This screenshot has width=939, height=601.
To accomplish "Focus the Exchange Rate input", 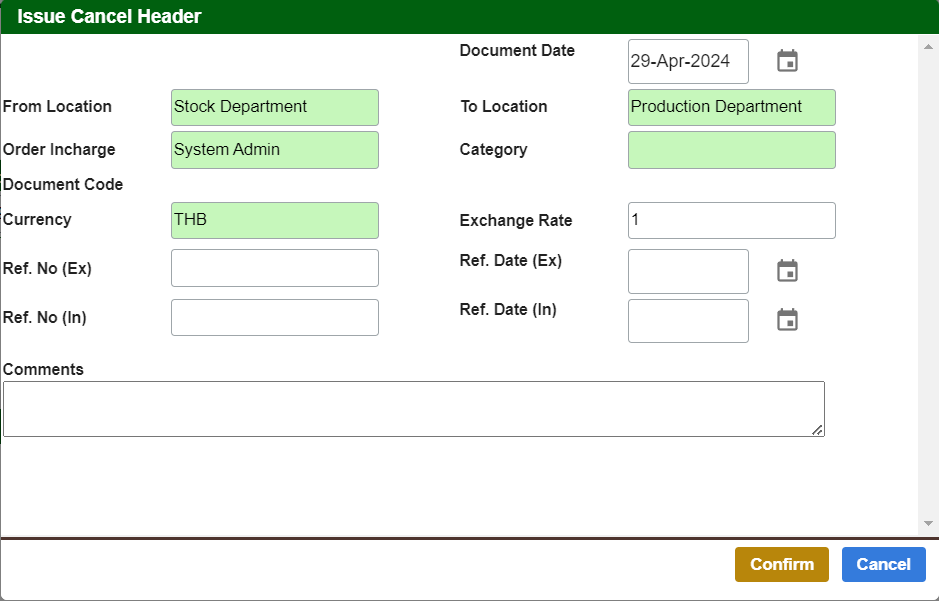I will tap(731, 220).
